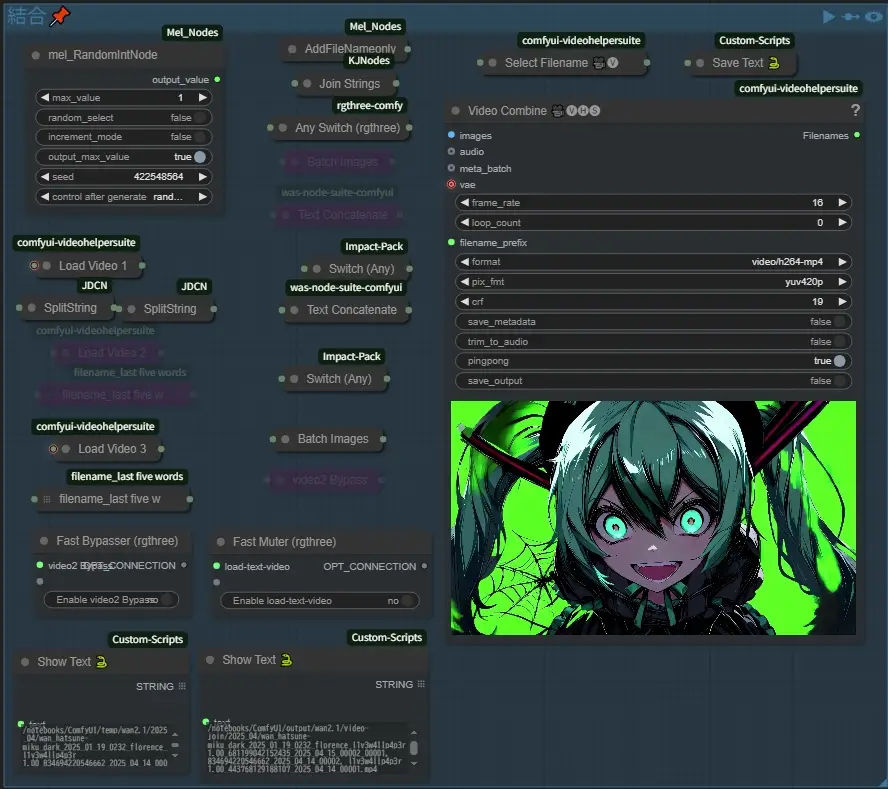888x789 pixels.
Task: Click the lower Switch (Any) node's collapse dot
Action: coord(294,379)
